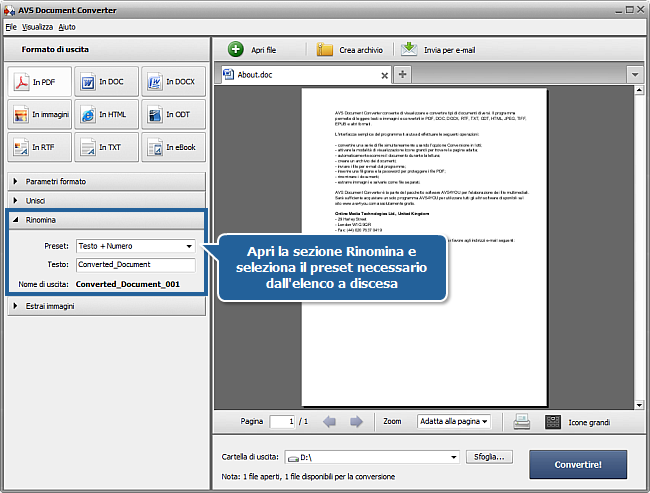
Task: Expand the Parametri formato section
Action: (x=107, y=182)
